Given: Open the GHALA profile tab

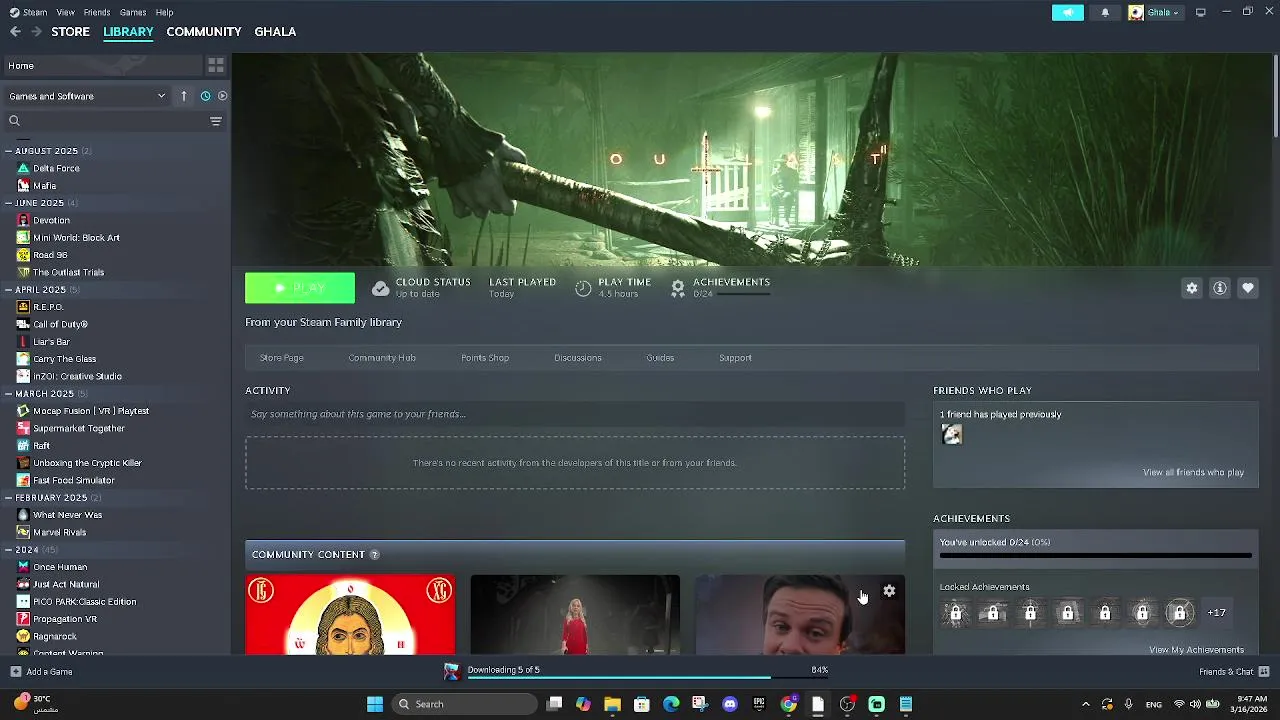Looking at the screenshot, I should click(275, 32).
